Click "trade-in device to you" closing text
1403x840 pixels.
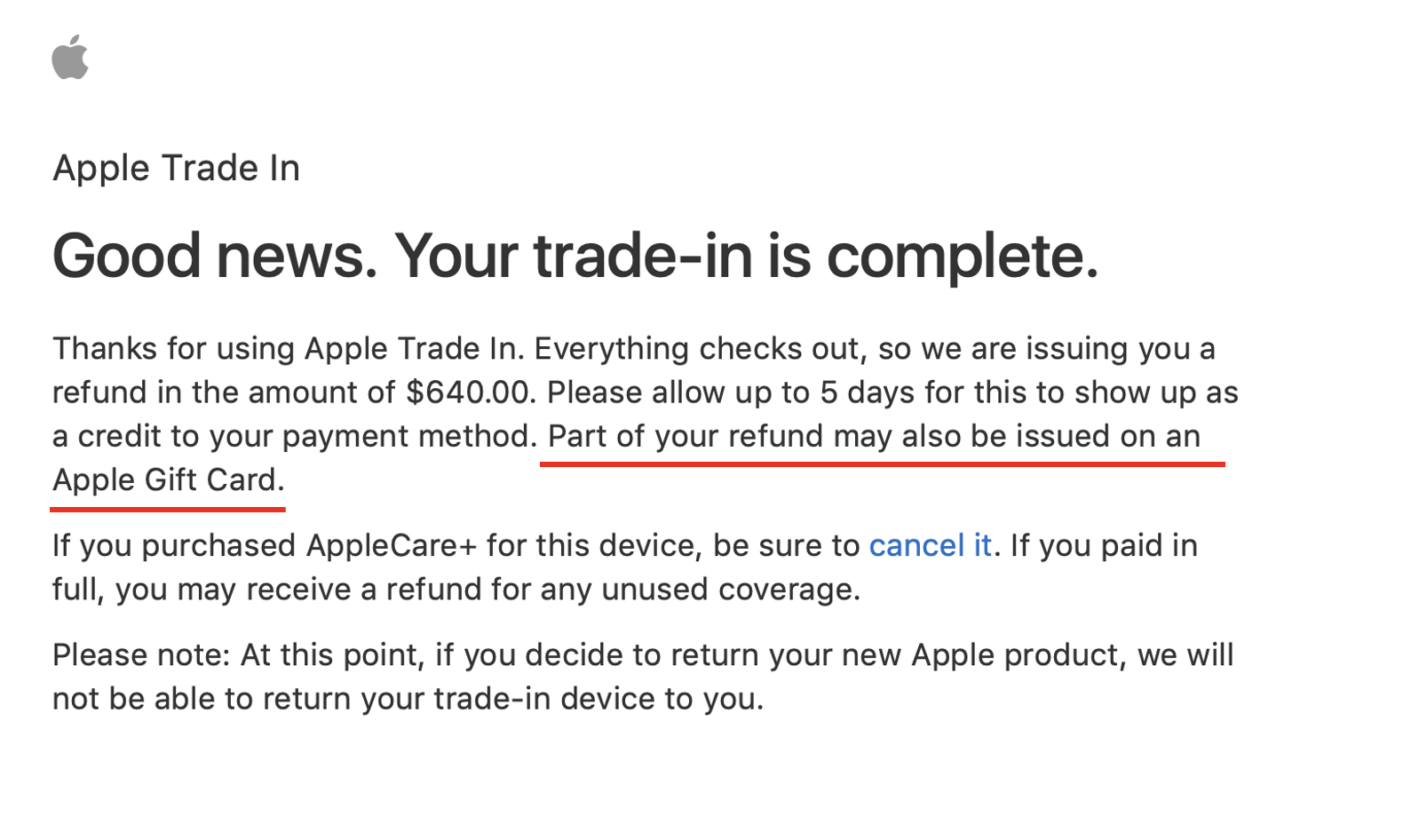point(598,699)
